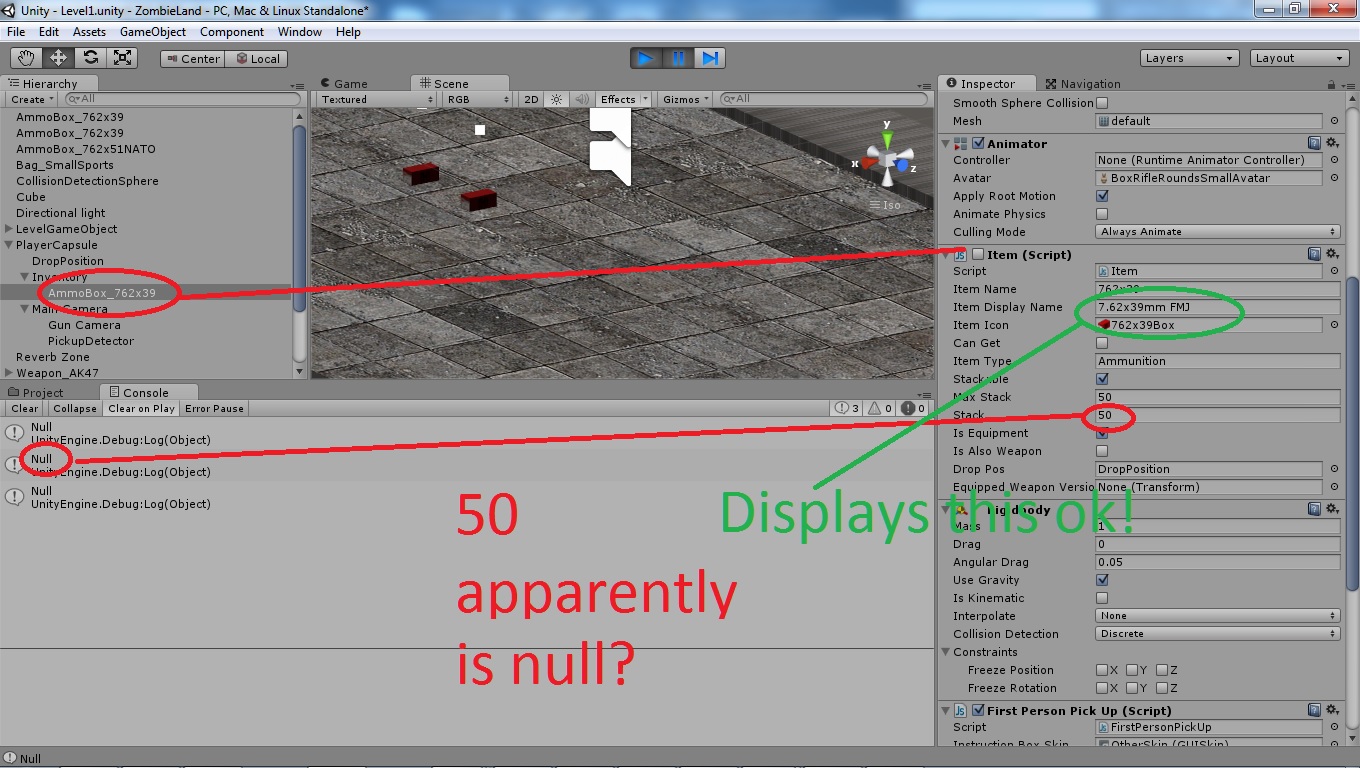
Task: Open the Layers dropdown
Action: pyautogui.click(x=1189, y=58)
